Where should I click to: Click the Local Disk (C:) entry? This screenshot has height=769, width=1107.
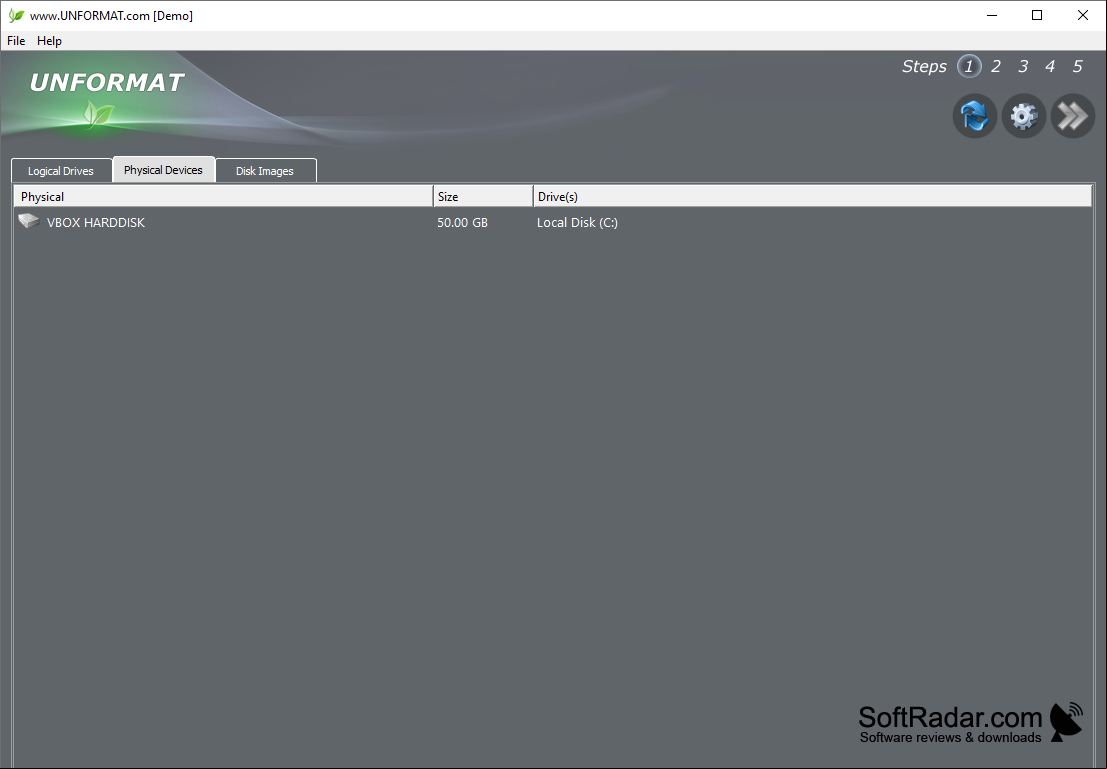(x=578, y=222)
